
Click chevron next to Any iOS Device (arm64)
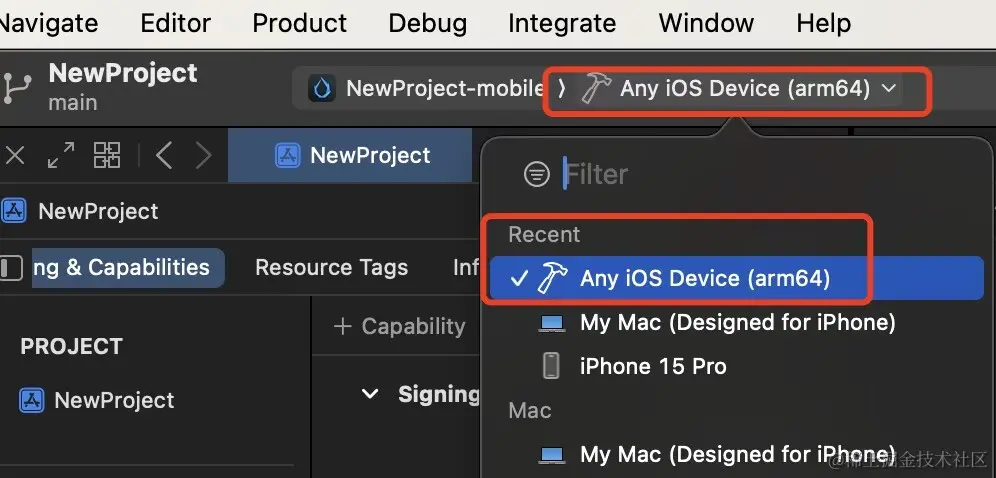(889, 88)
